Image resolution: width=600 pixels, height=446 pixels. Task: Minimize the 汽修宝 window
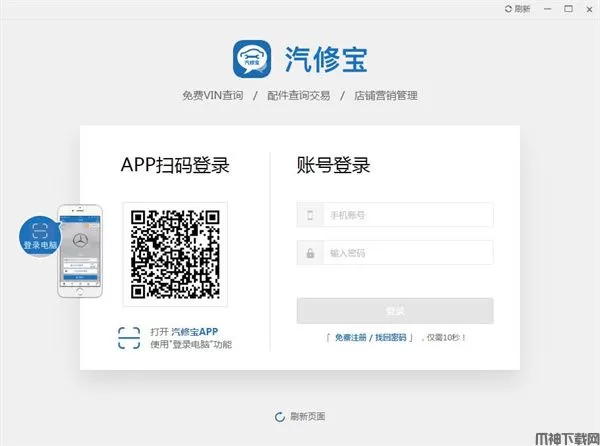tap(548, 9)
